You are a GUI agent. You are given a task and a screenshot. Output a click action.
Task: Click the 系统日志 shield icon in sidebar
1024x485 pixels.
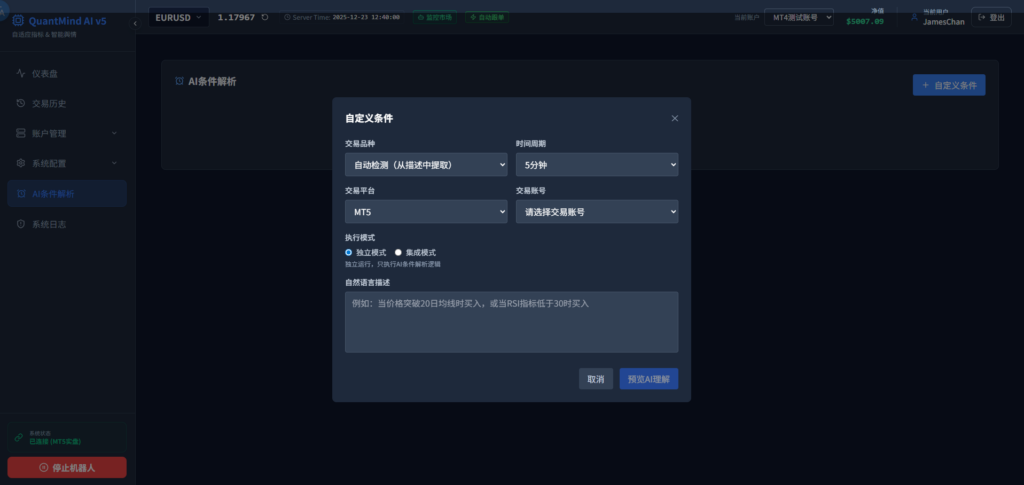[x=22, y=224]
